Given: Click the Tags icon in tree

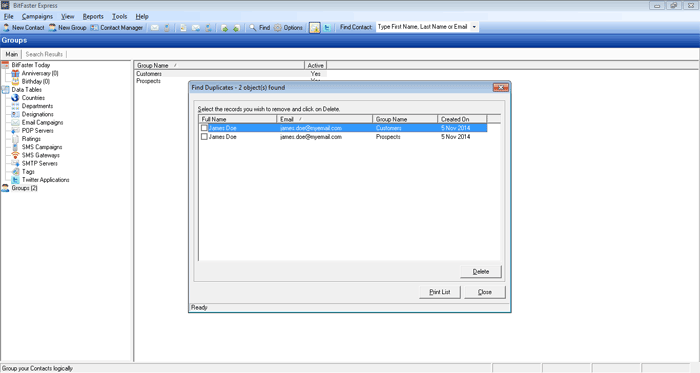Looking at the screenshot, I should 15,172.
